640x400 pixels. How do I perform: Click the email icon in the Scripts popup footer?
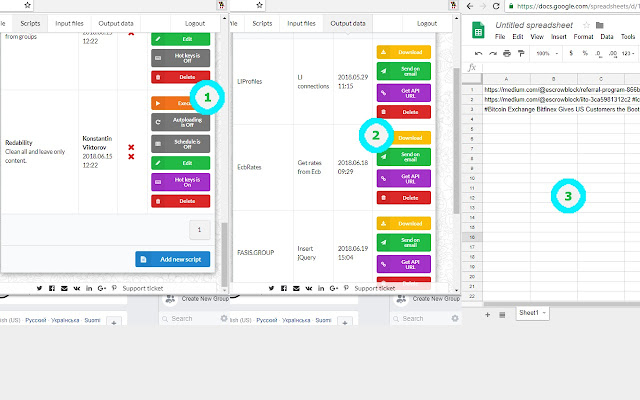point(64,288)
